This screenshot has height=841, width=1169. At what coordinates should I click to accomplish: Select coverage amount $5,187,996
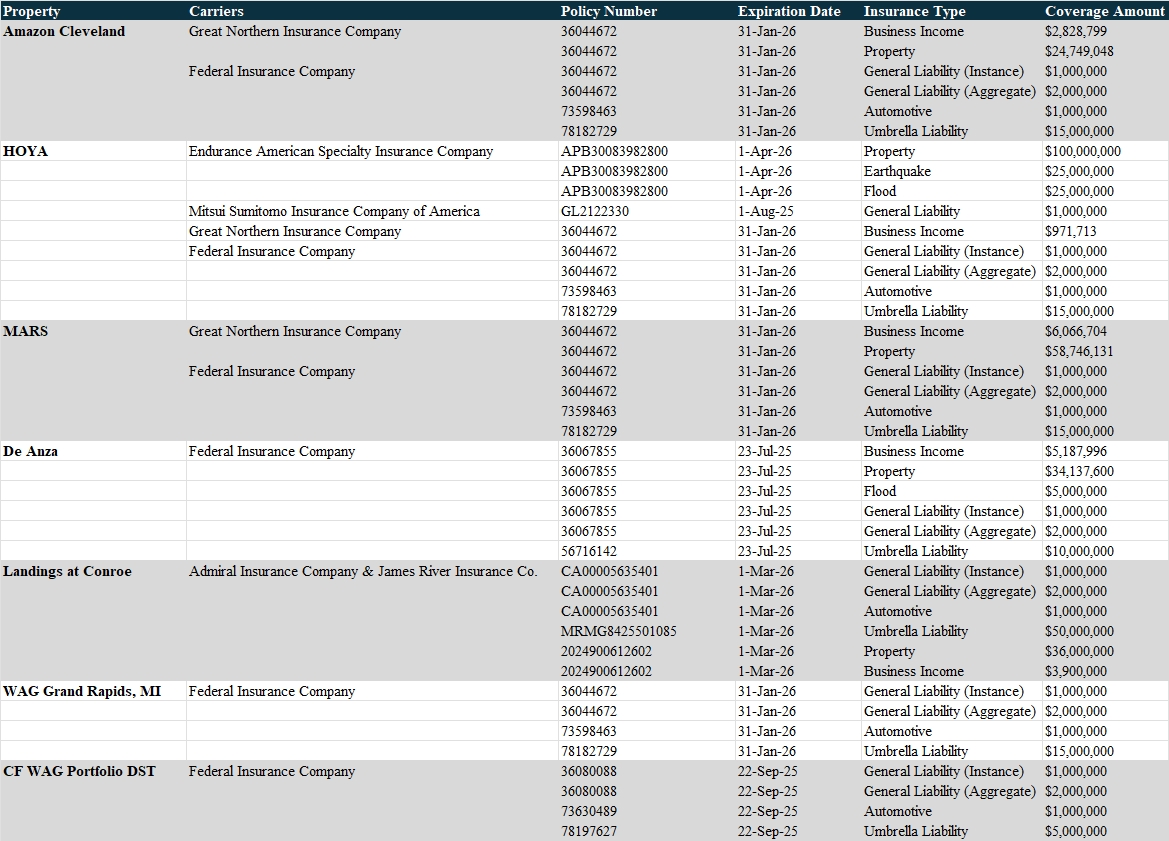1076,451
